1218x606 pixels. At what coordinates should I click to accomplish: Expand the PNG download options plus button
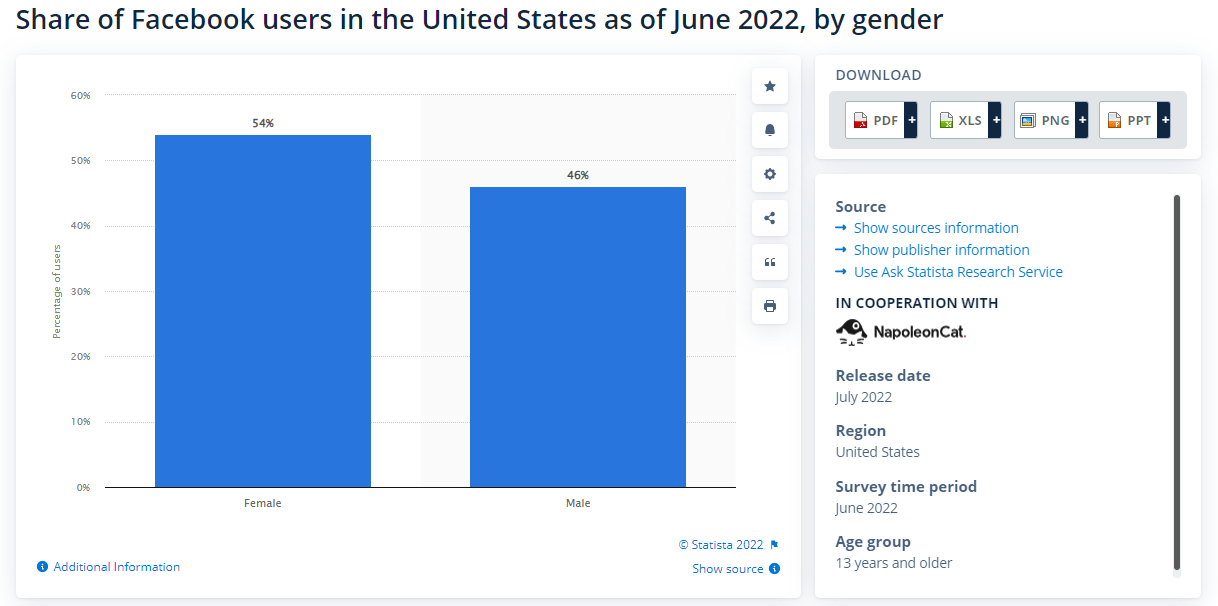tap(1081, 119)
